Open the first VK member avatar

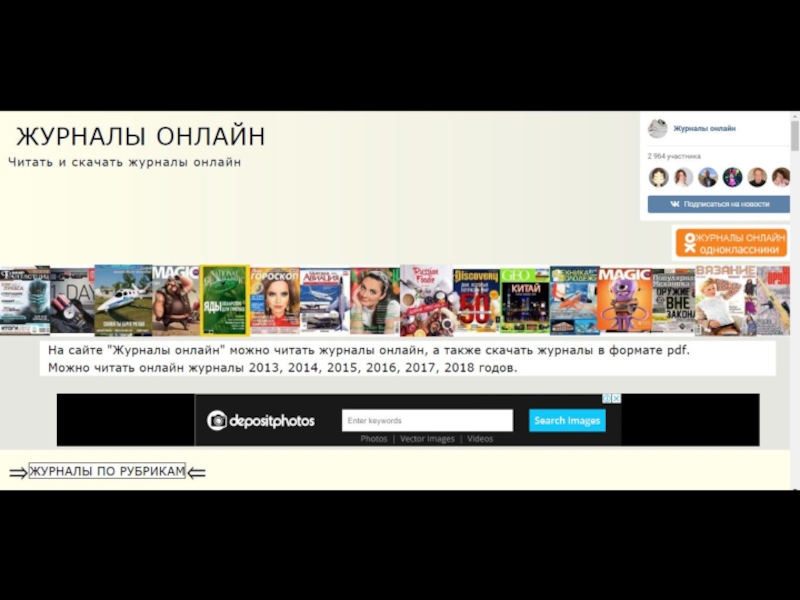pos(658,177)
